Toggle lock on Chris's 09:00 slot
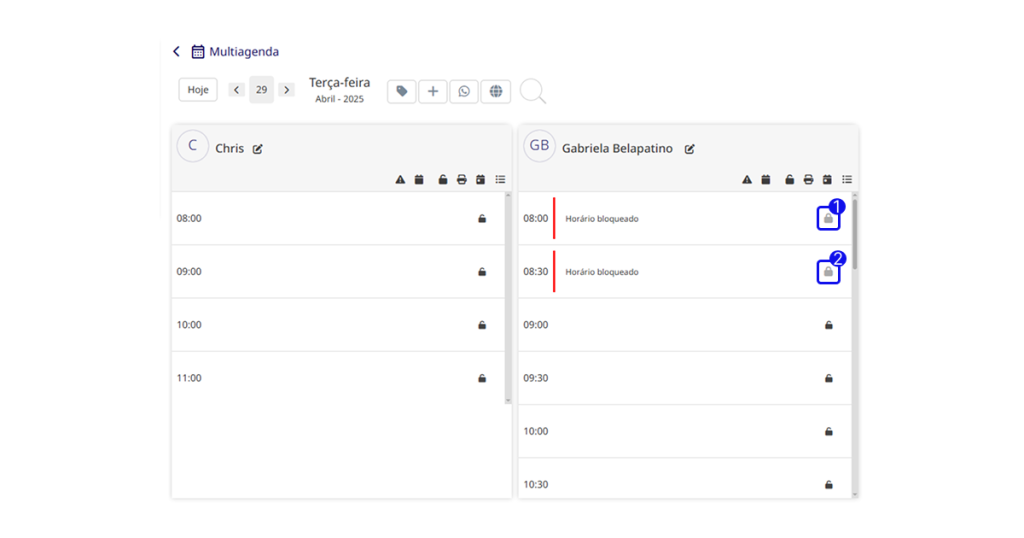The image size is (1024, 538). pos(482,272)
